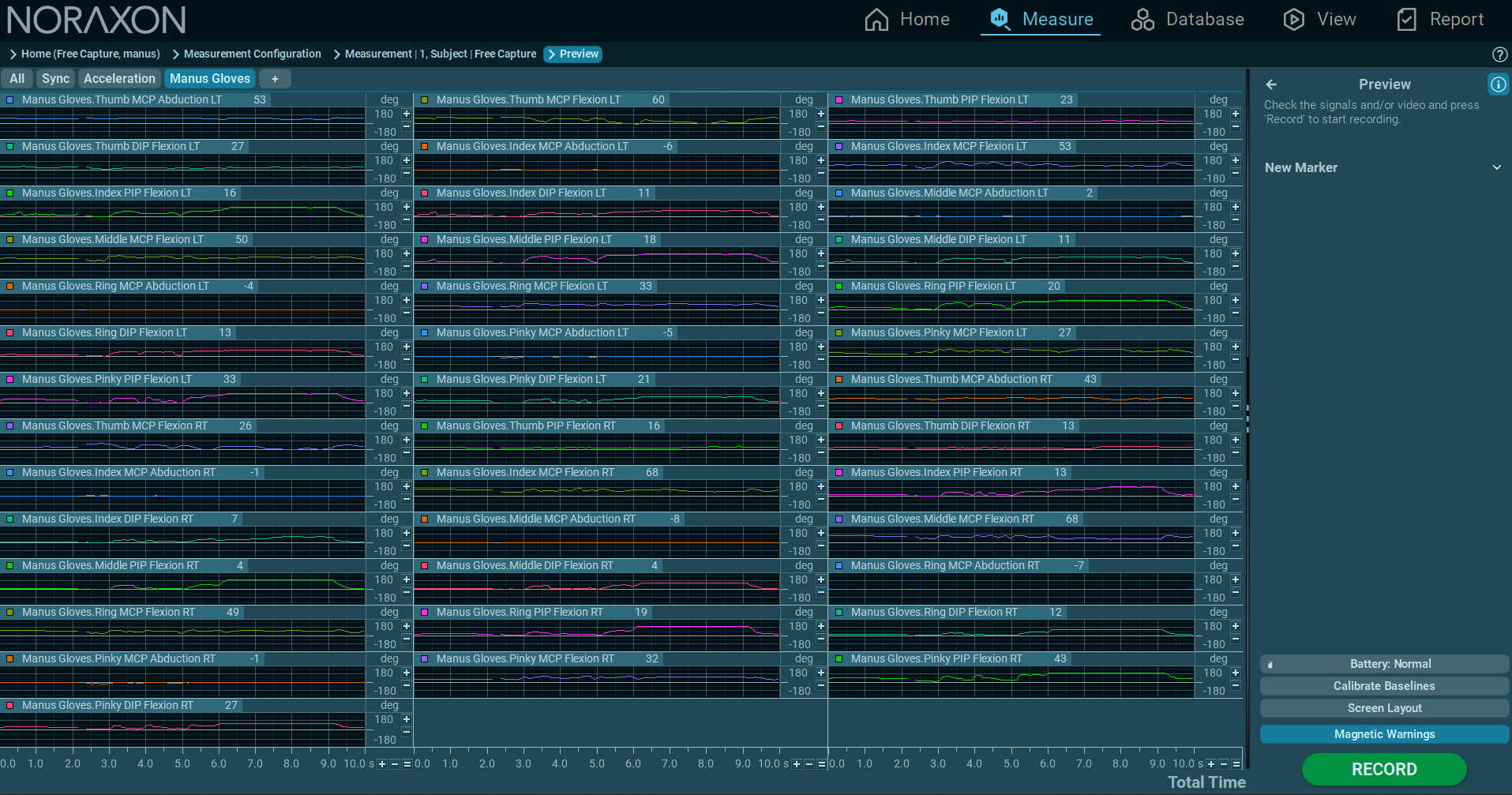1512x795 pixels.
Task: Click the Total Time label
Action: pos(1206,782)
